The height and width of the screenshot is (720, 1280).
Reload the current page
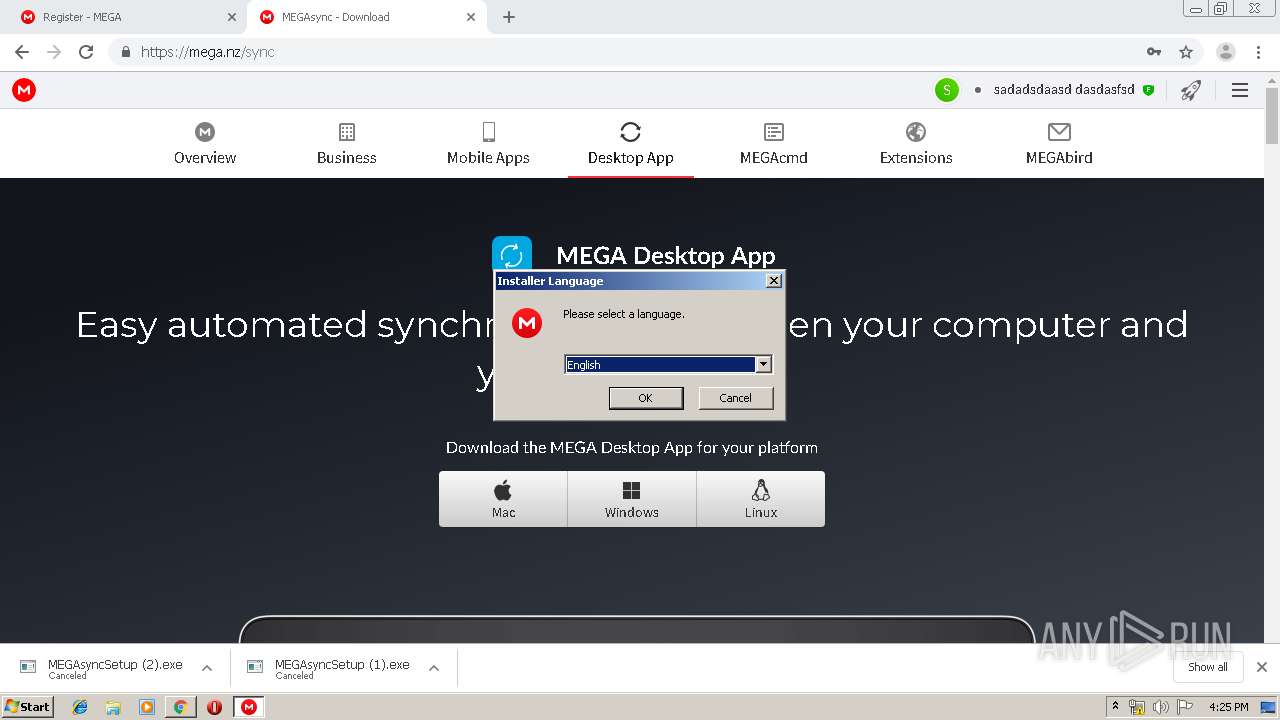click(x=86, y=52)
